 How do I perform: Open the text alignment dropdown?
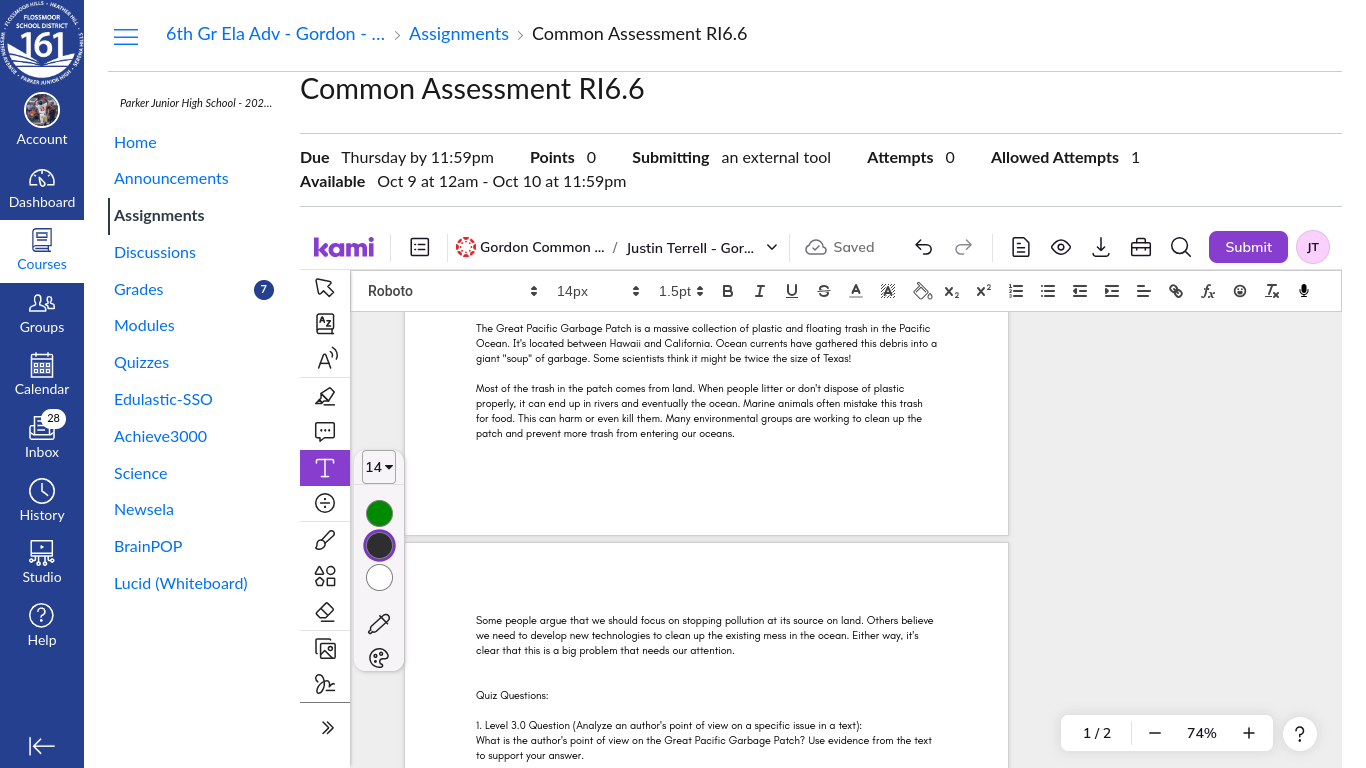(1144, 291)
